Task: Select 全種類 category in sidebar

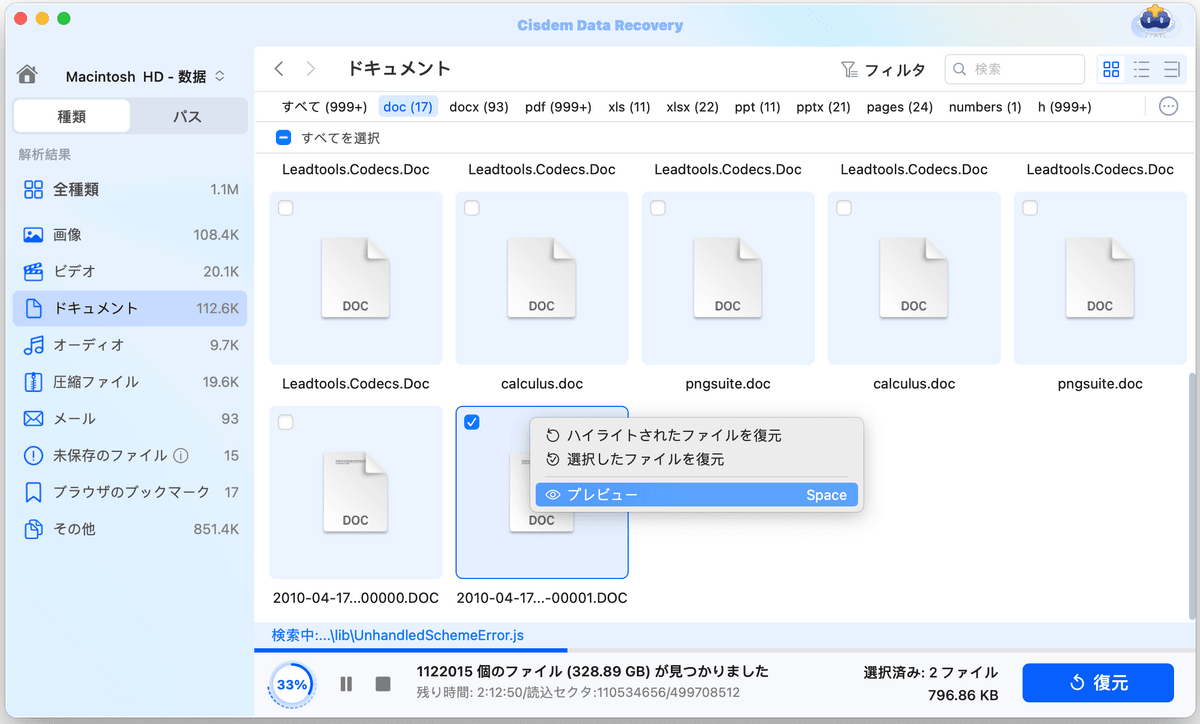Action: [130, 189]
